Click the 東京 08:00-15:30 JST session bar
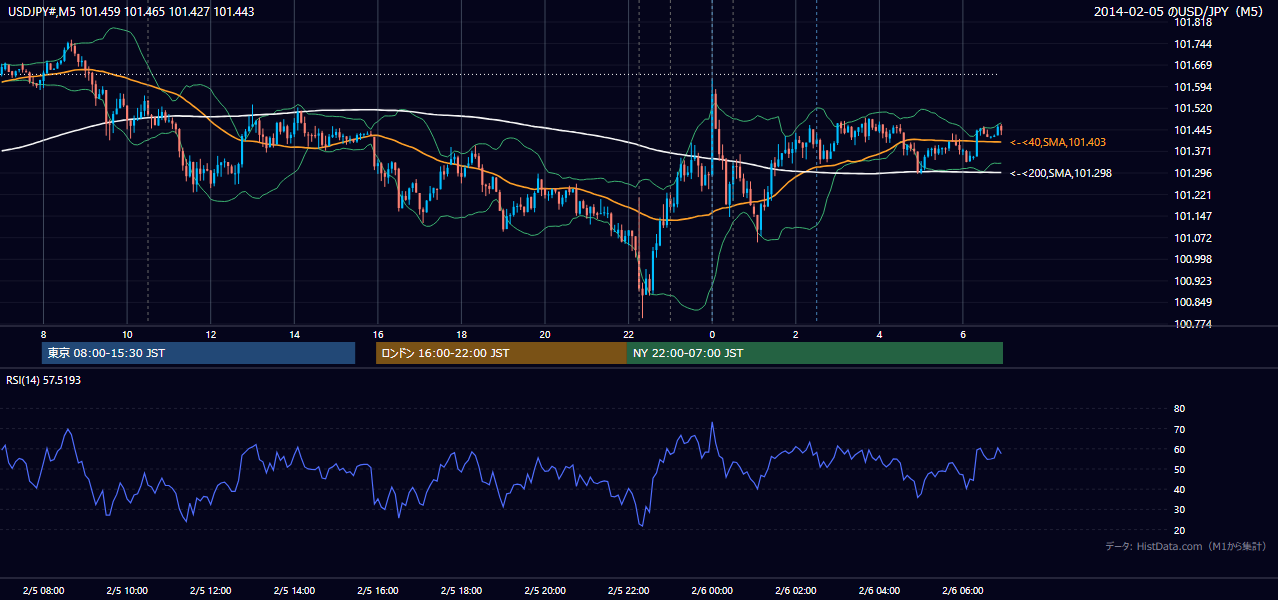 click(x=199, y=353)
